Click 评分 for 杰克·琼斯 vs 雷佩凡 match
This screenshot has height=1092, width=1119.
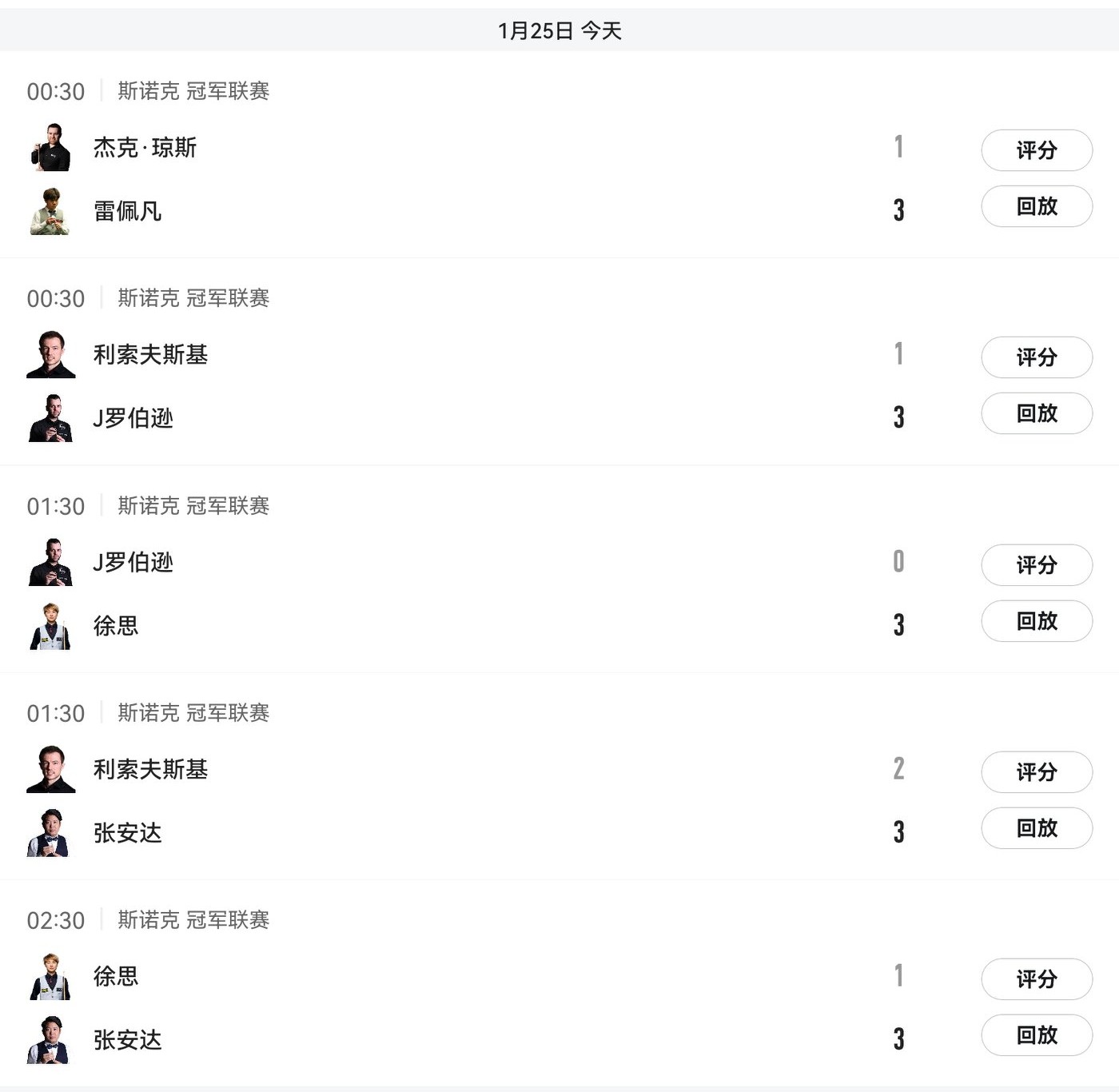pyautogui.click(x=1036, y=150)
